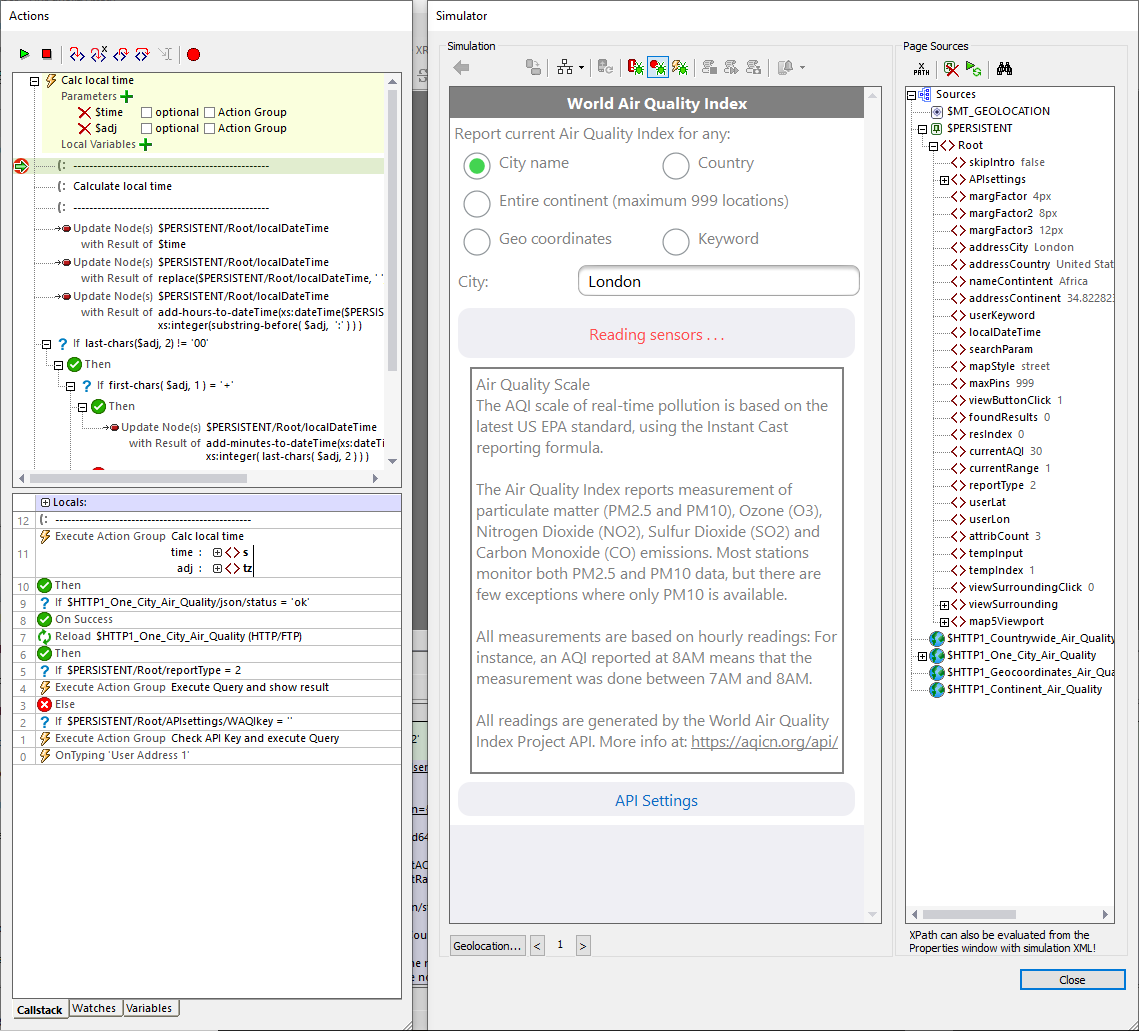Image resolution: width=1139 pixels, height=1031 pixels.
Task: Click the XPath evaluate icon in Page Sources
Action: (921, 69)
